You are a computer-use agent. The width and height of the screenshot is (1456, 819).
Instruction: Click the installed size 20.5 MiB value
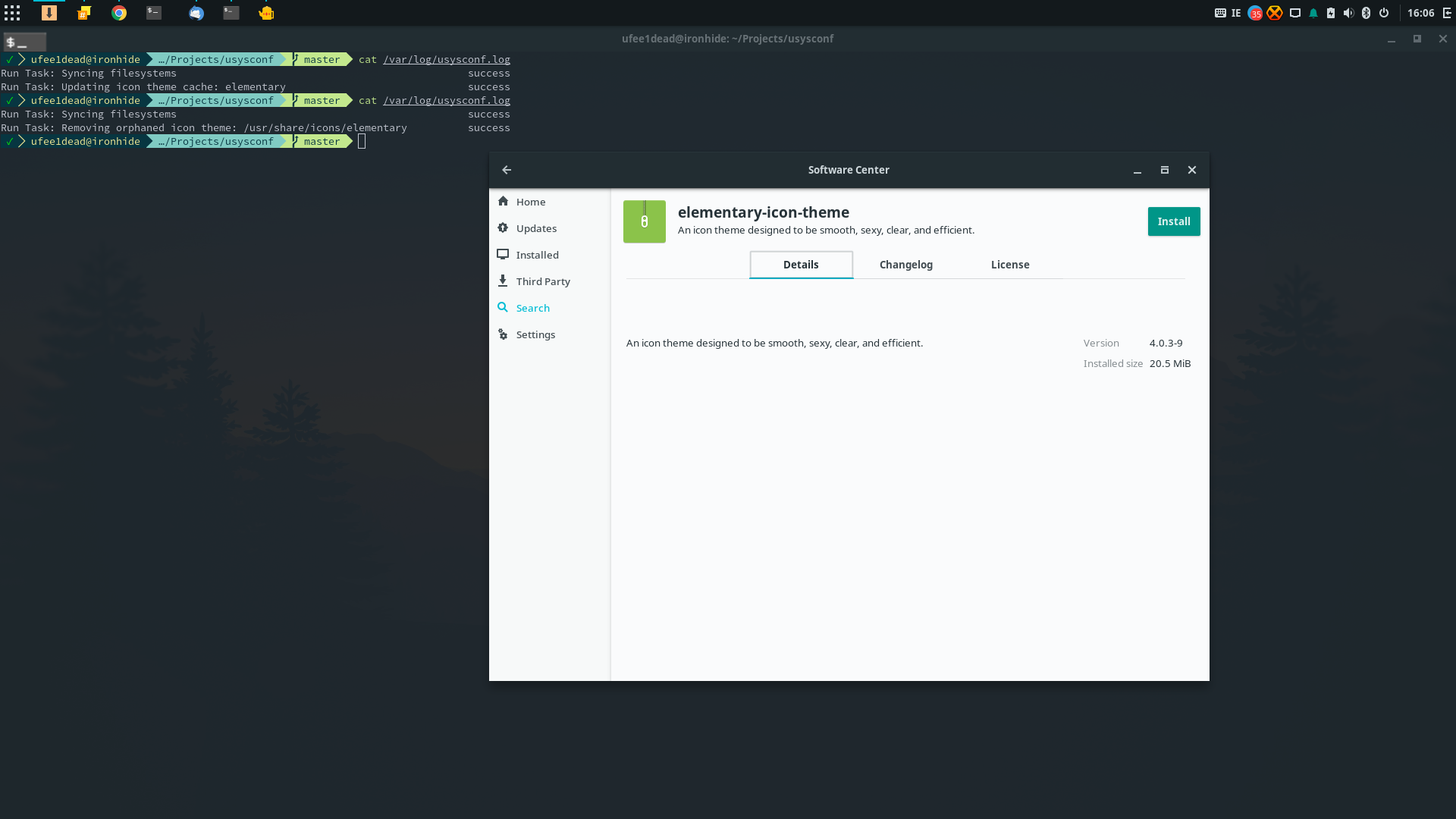tap(1170, 363)
